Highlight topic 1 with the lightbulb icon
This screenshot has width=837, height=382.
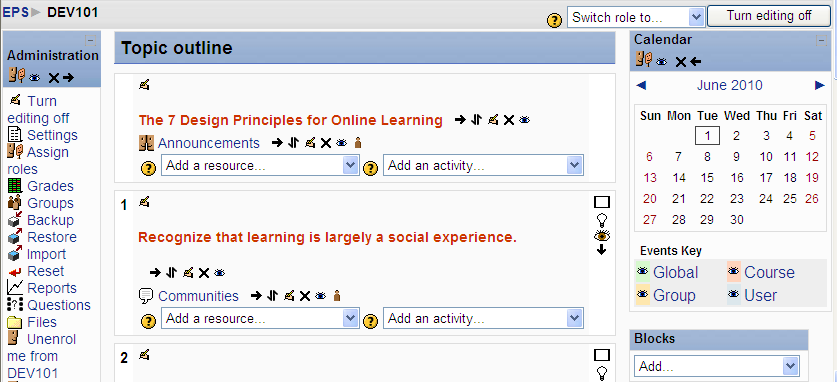pyautogui.click(x=602, y=219)
